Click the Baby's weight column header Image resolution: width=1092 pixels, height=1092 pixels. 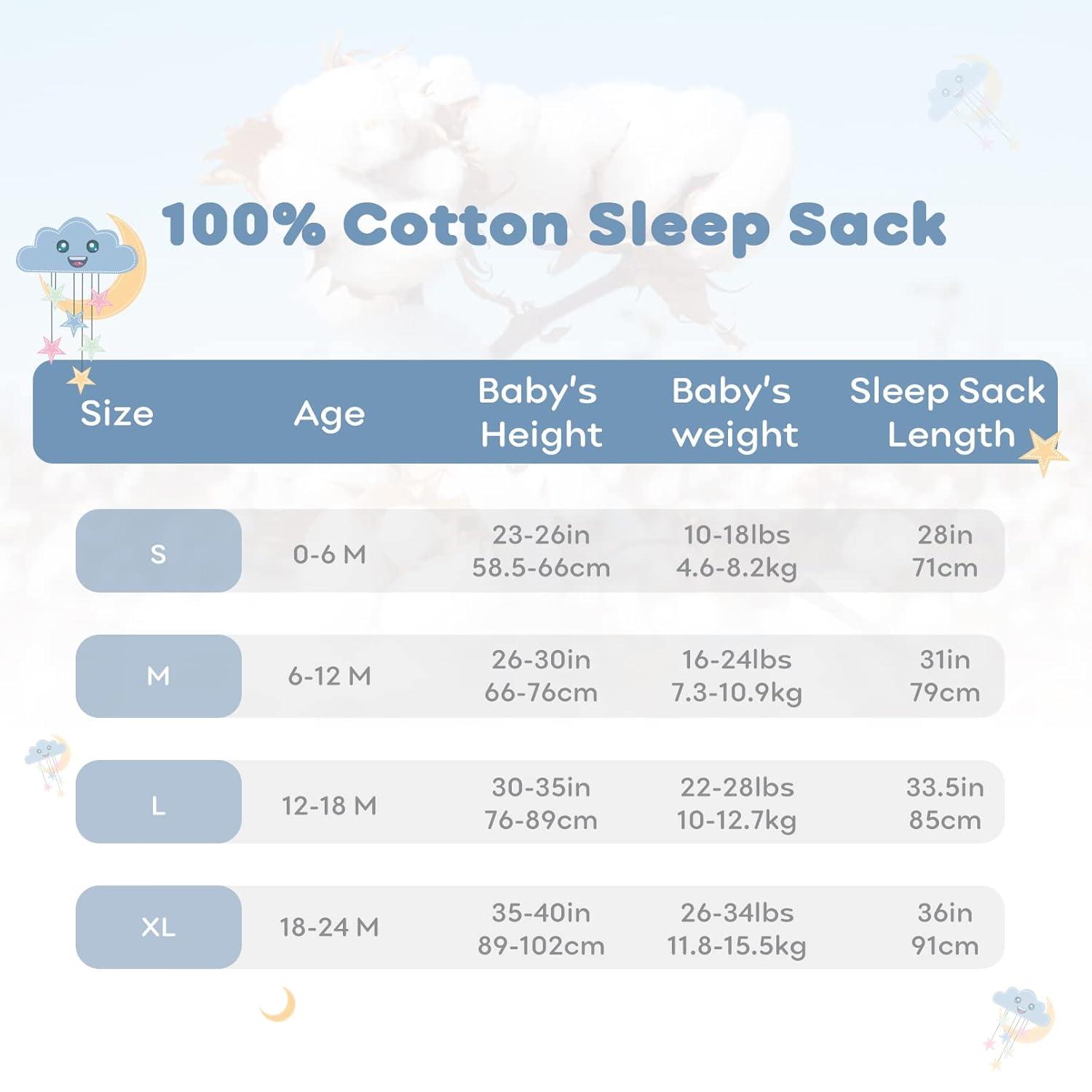(x=734, y=413)
